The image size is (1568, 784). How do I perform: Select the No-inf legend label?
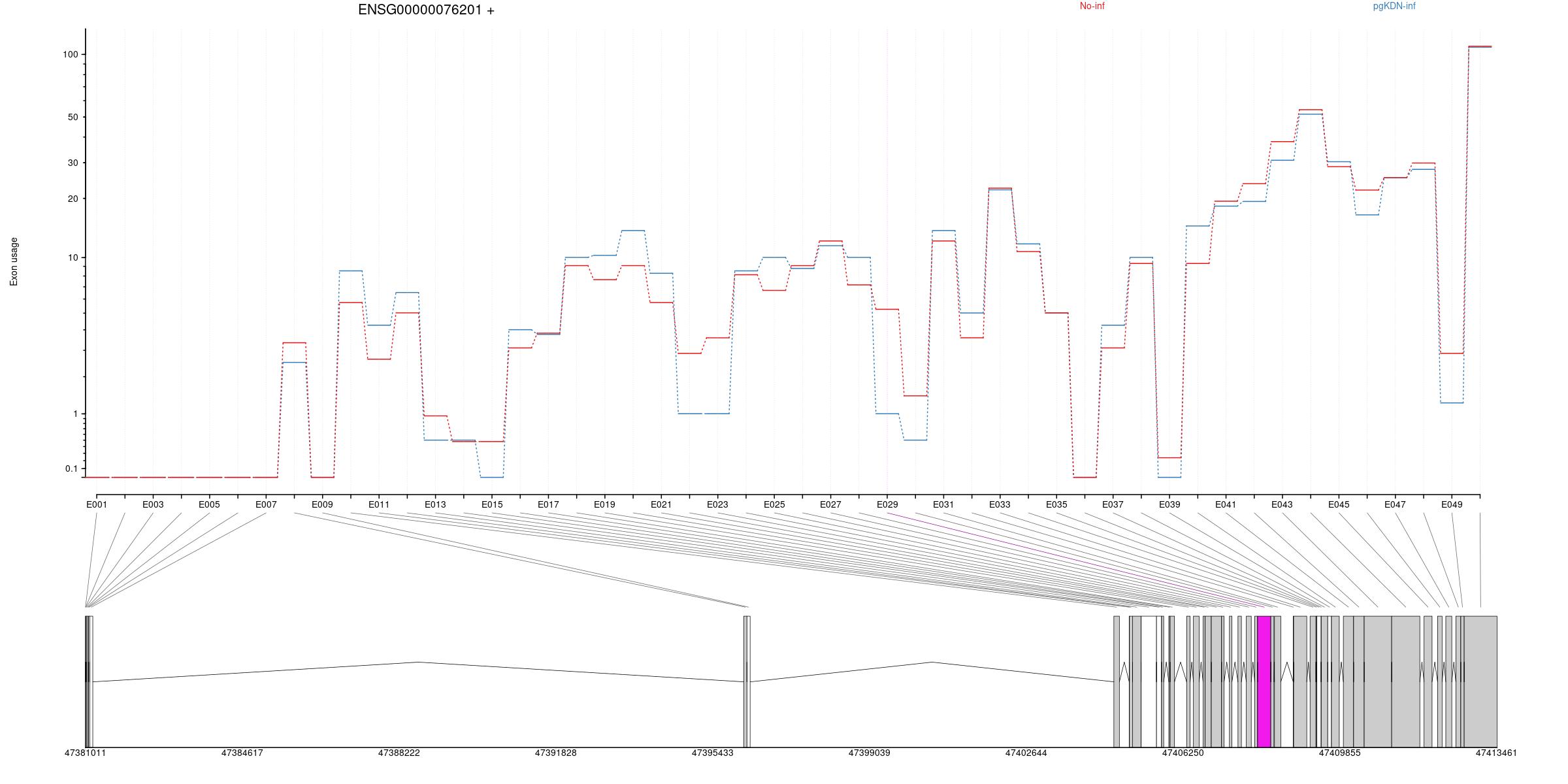(1092, 6)
